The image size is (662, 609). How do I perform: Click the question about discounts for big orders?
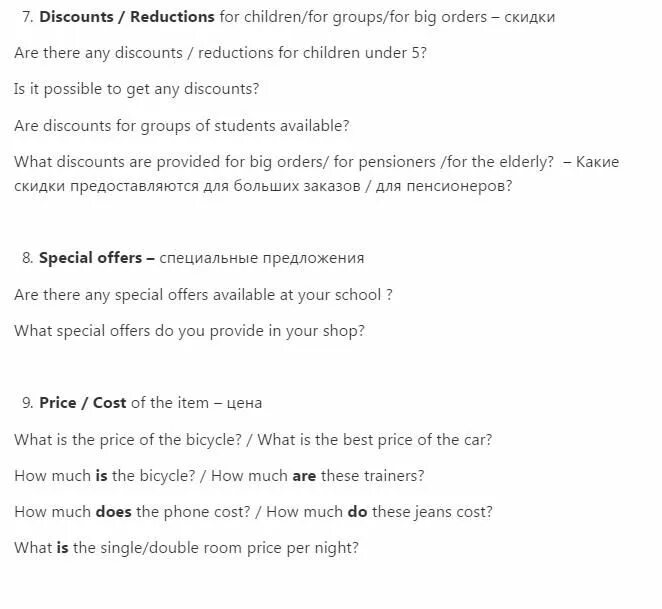click(x=284, y=162)
